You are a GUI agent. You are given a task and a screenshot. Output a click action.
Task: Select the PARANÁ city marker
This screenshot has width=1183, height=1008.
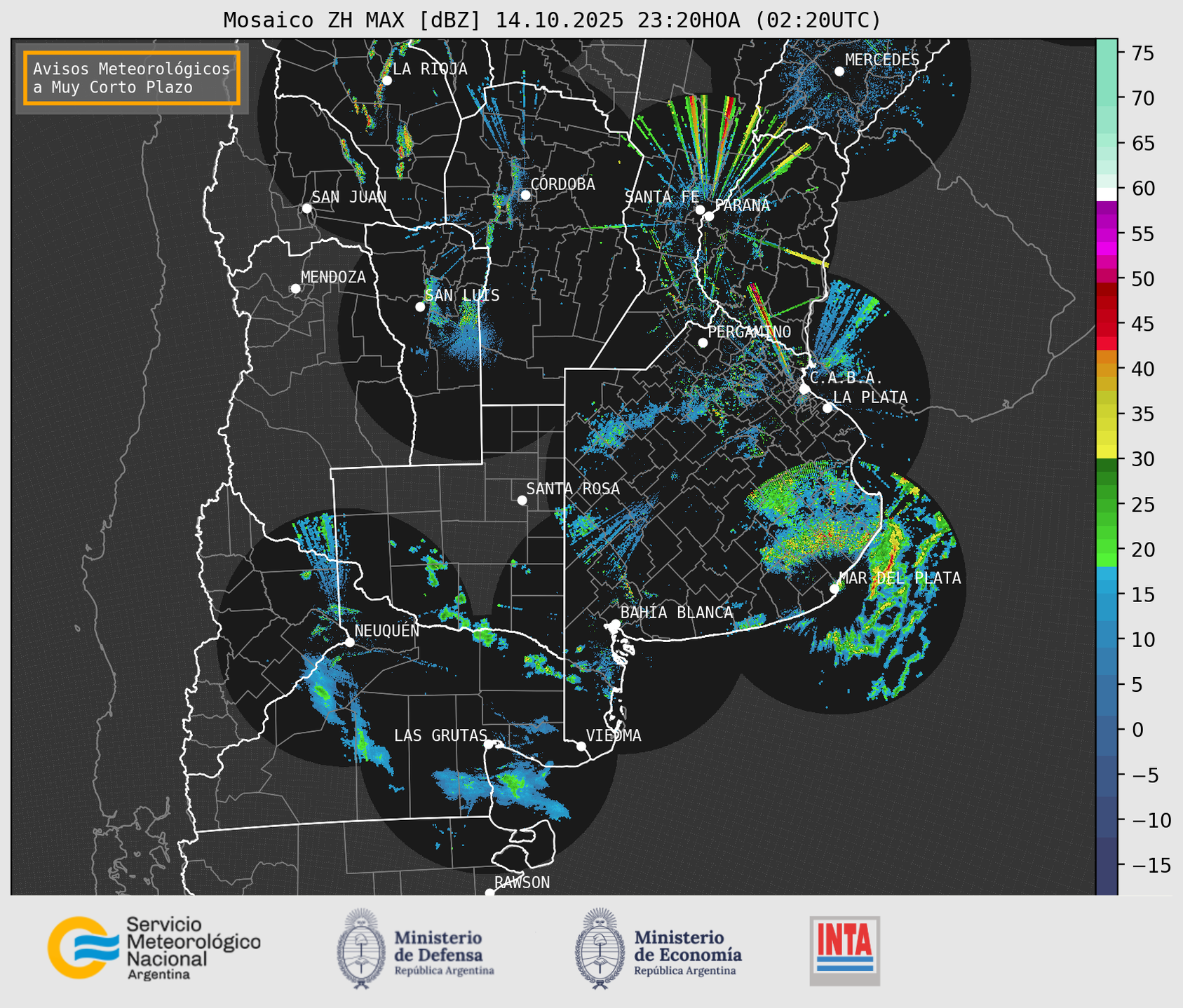(709, 216)
